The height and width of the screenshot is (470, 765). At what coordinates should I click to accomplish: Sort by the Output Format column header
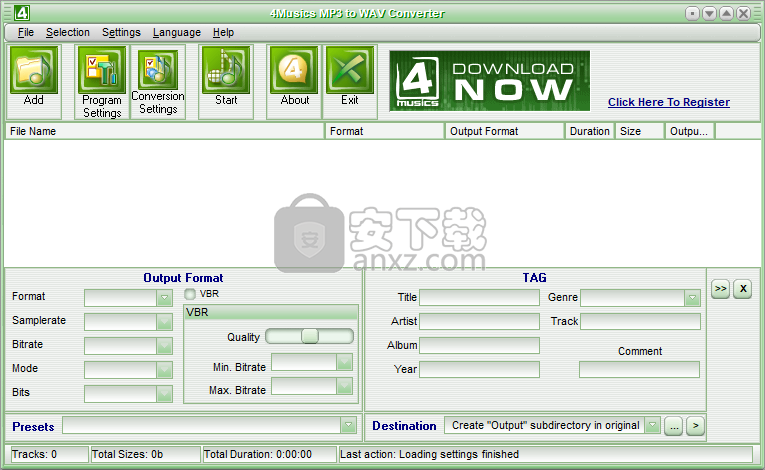pyautogui.click(x=505, y=131)
